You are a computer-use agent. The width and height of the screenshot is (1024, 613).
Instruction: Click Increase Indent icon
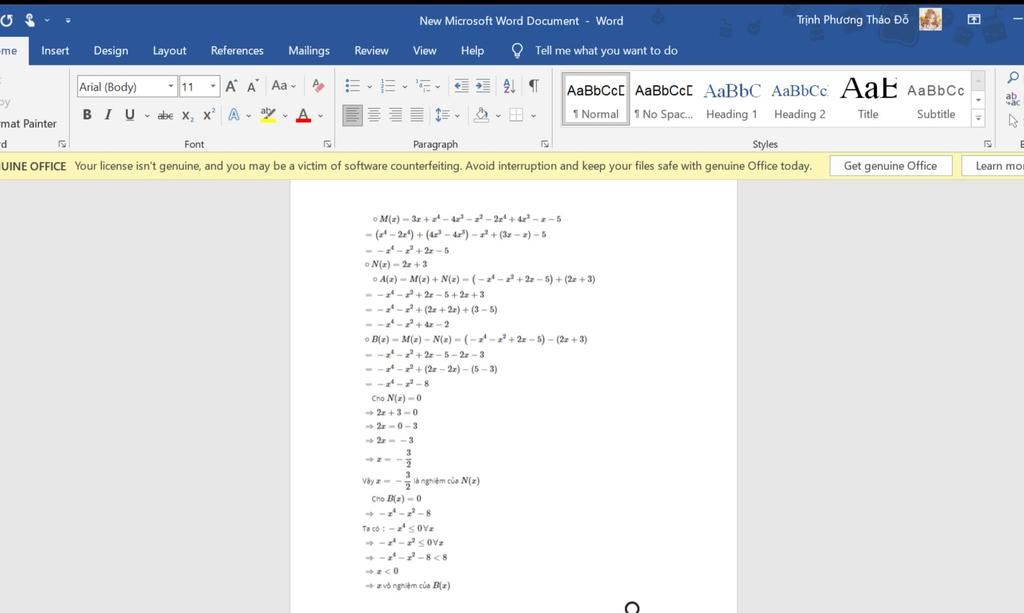(x=483, y=86)
